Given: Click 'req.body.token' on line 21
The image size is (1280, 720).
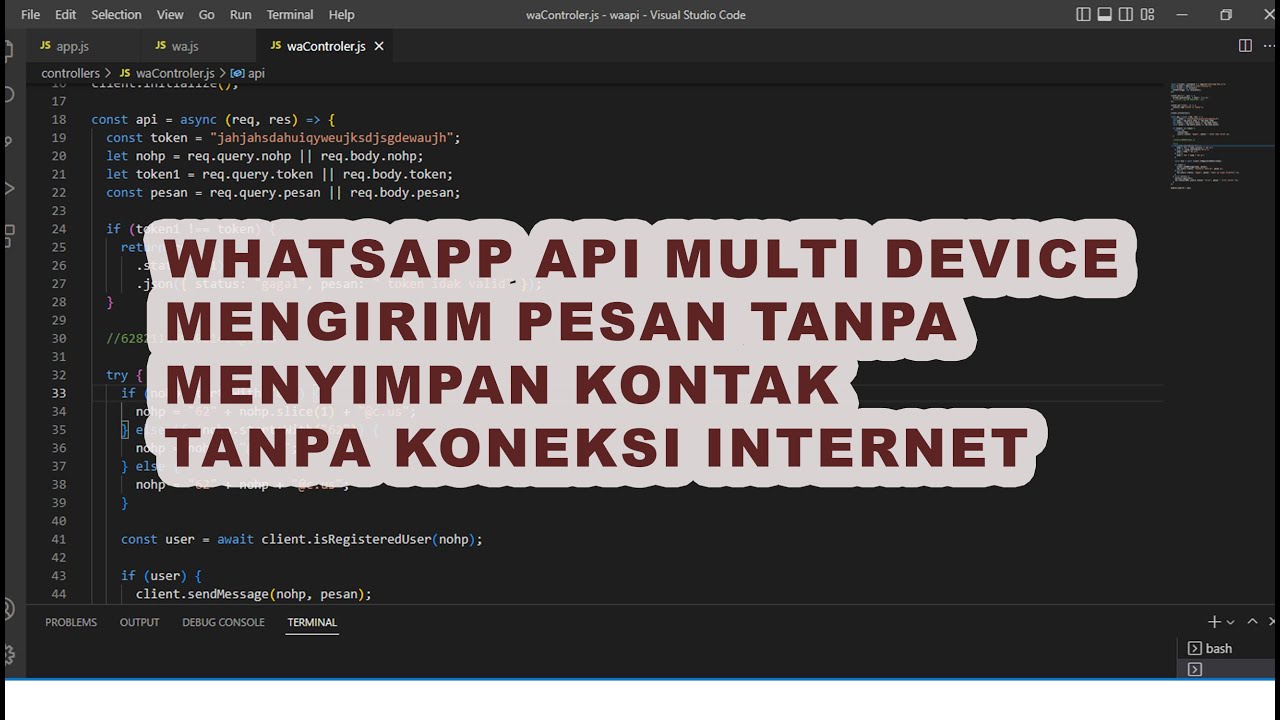Looking at the screenshot, I should pos(397,174).
